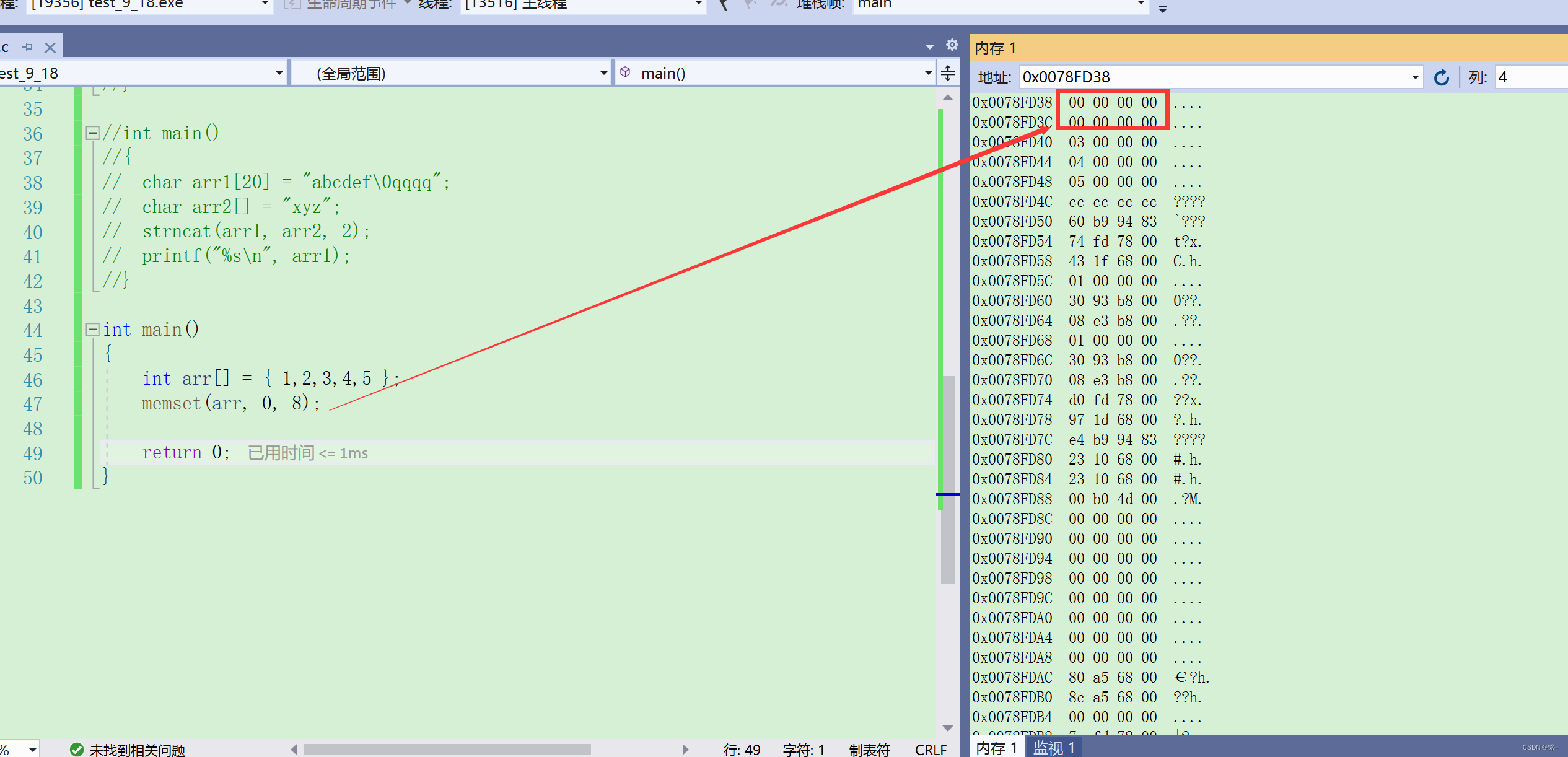The height and width of the screenshot is (757, 1568).
Task: Click the char arr1[20] comment line
Action: (277, 182)
